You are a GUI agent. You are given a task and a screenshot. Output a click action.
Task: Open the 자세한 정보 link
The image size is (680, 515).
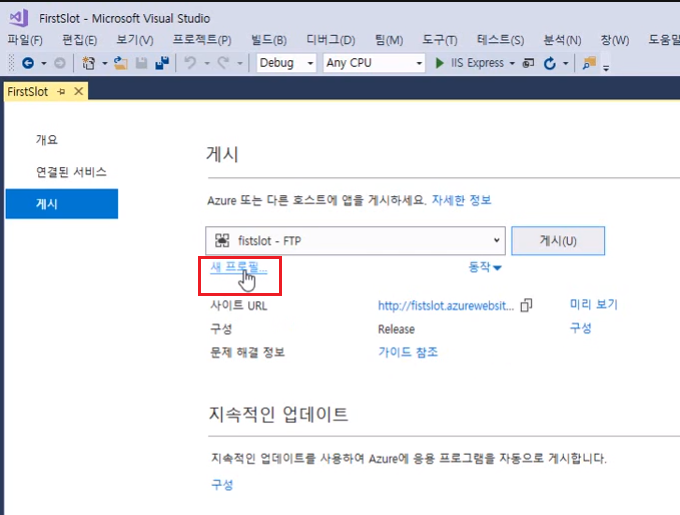(x=461, y=200)
